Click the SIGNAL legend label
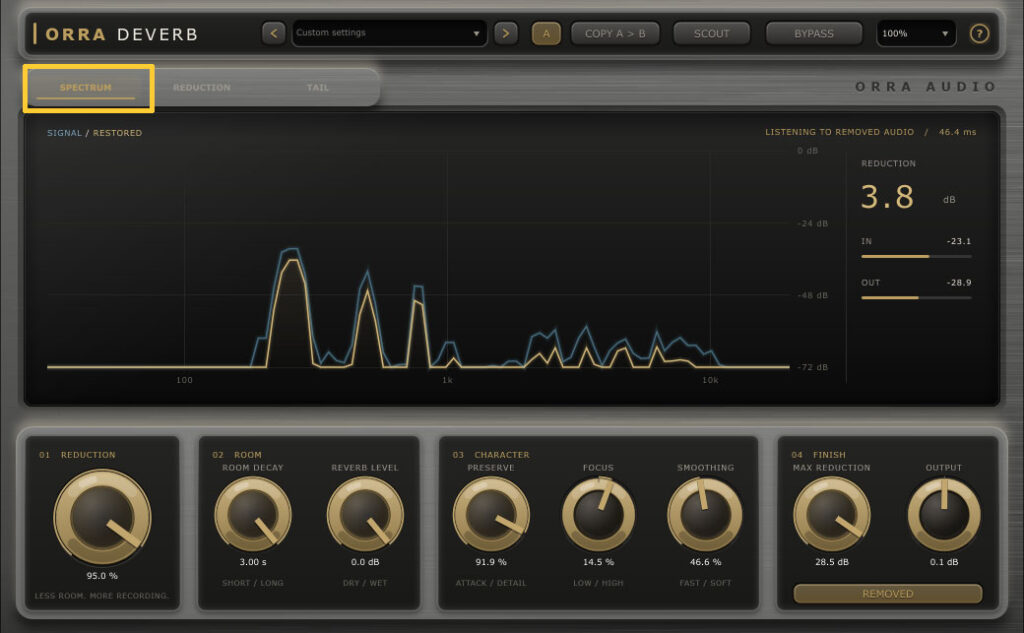The height and width of the screenshot is (633, 1024). pyautogui.click(x=64, y=133)
